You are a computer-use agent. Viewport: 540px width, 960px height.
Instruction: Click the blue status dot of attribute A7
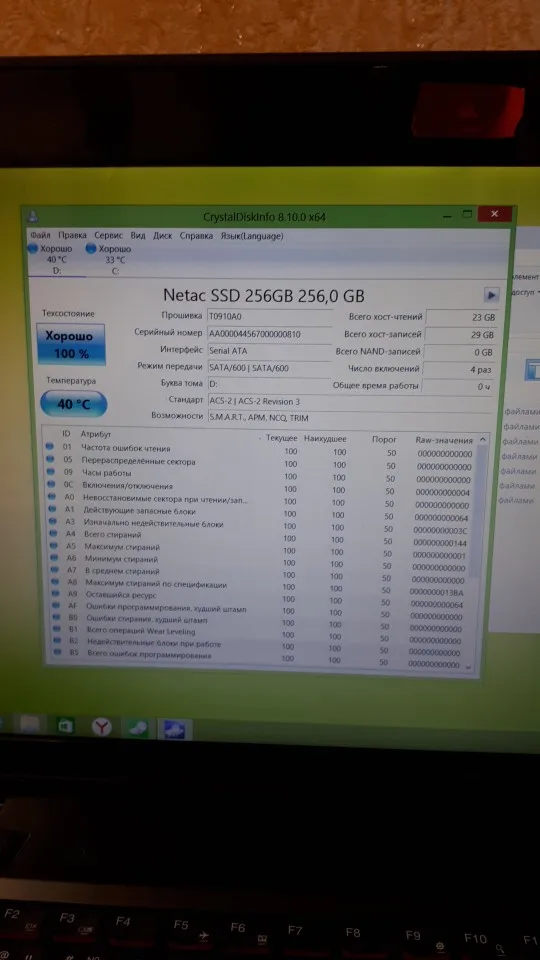pyautogui.click(x=54, y=570)
